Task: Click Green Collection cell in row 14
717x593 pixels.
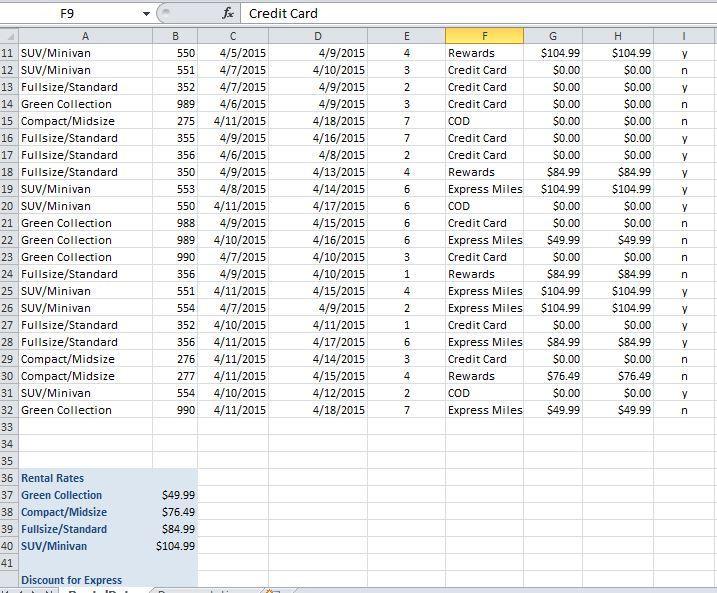Action: (86, 104)
